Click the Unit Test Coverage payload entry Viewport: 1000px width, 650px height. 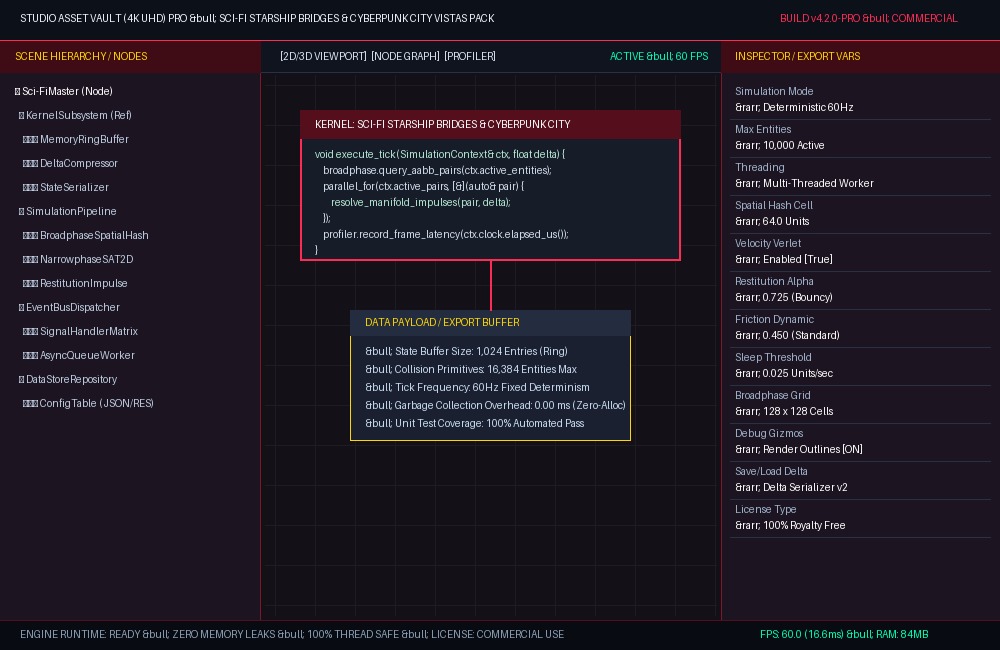(x=474, y=424)
